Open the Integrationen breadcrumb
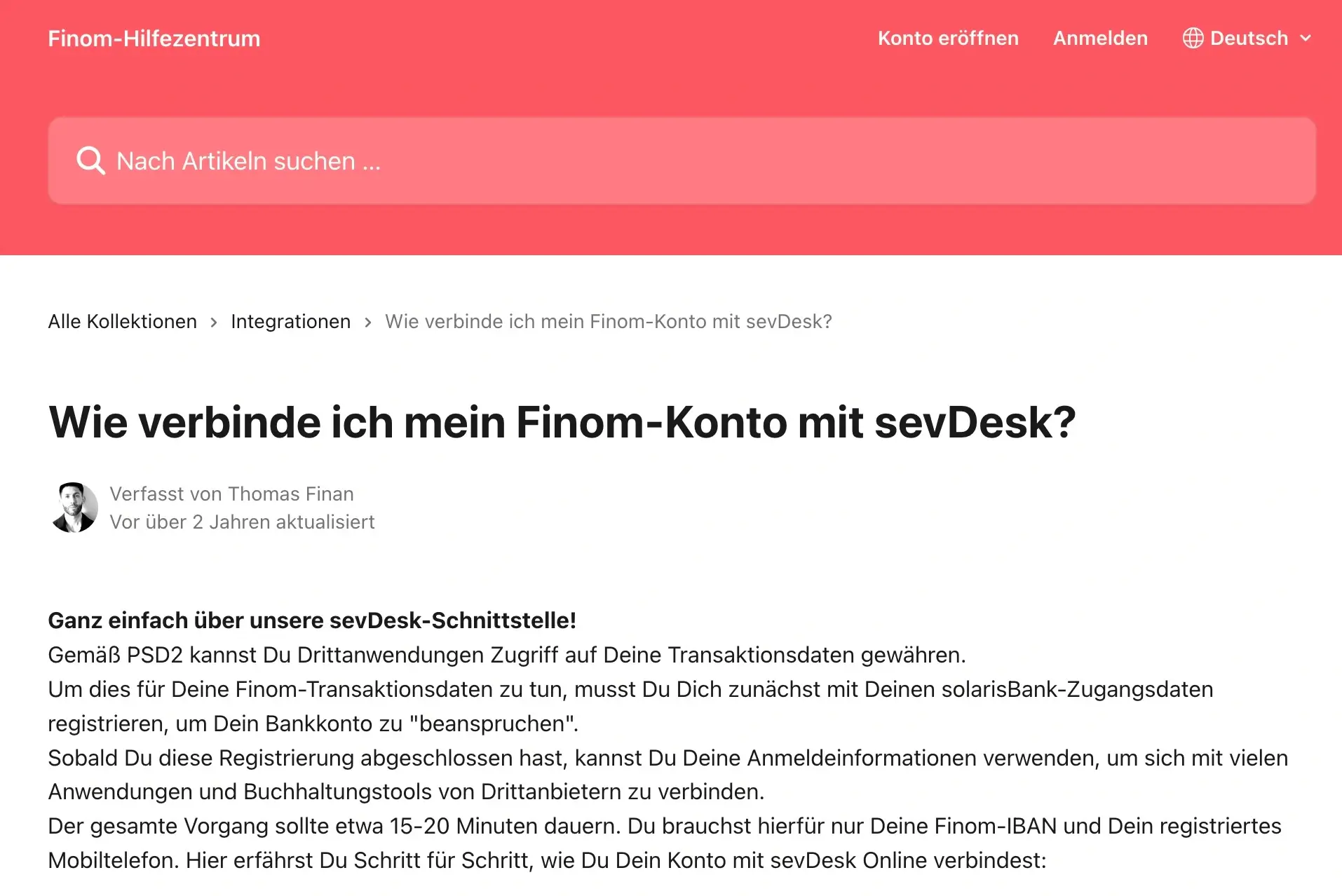 click(x=290, y=321)
